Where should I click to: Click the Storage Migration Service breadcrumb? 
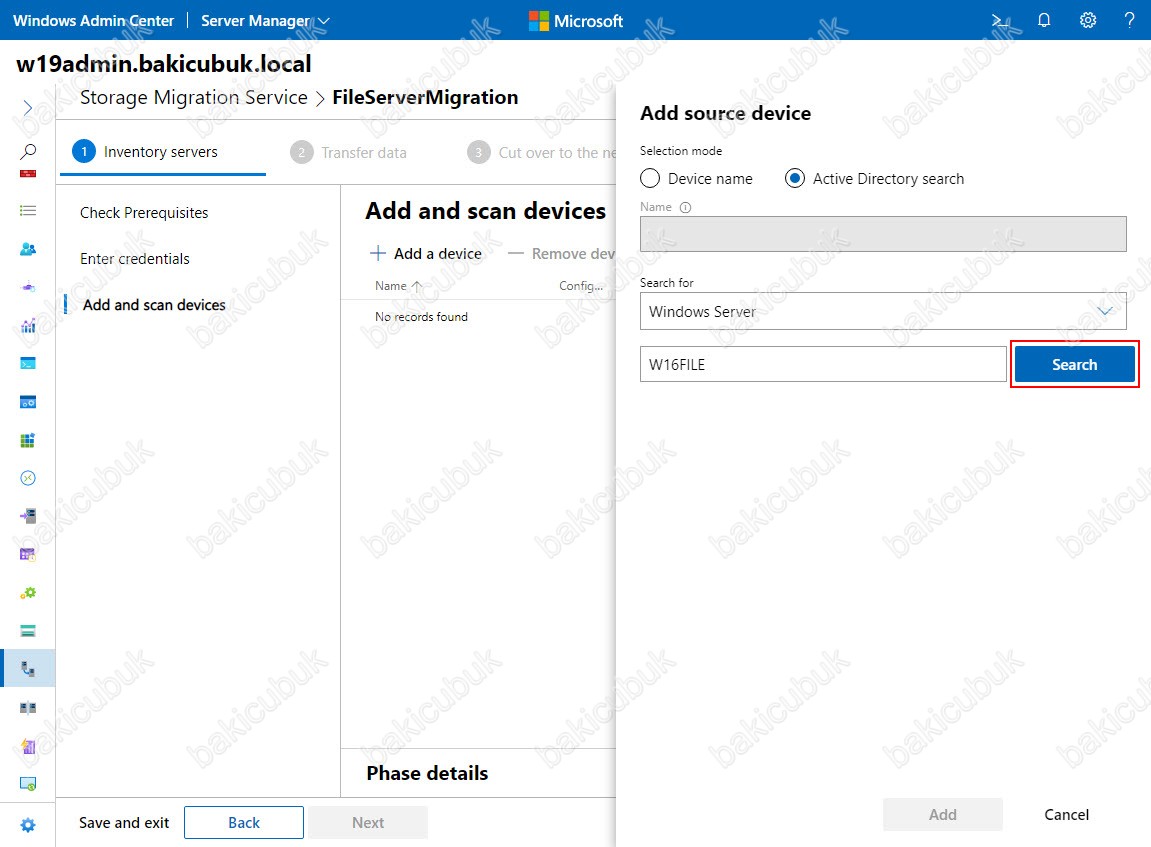point(194,98)
